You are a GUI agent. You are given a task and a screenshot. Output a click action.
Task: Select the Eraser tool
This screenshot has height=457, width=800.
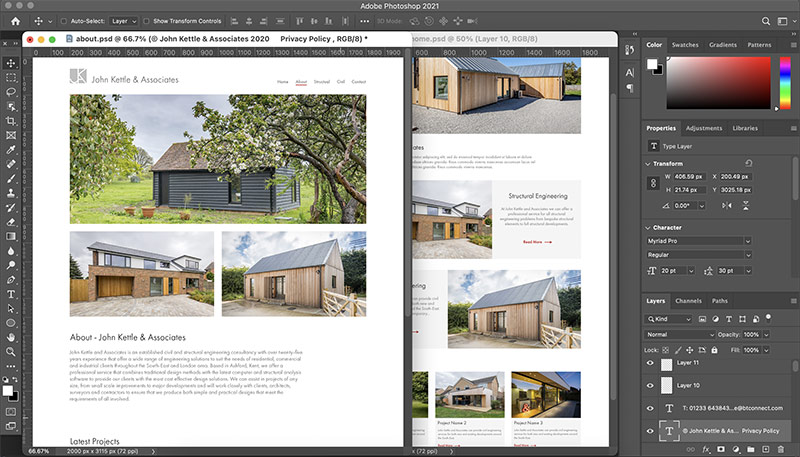(11, 222)
